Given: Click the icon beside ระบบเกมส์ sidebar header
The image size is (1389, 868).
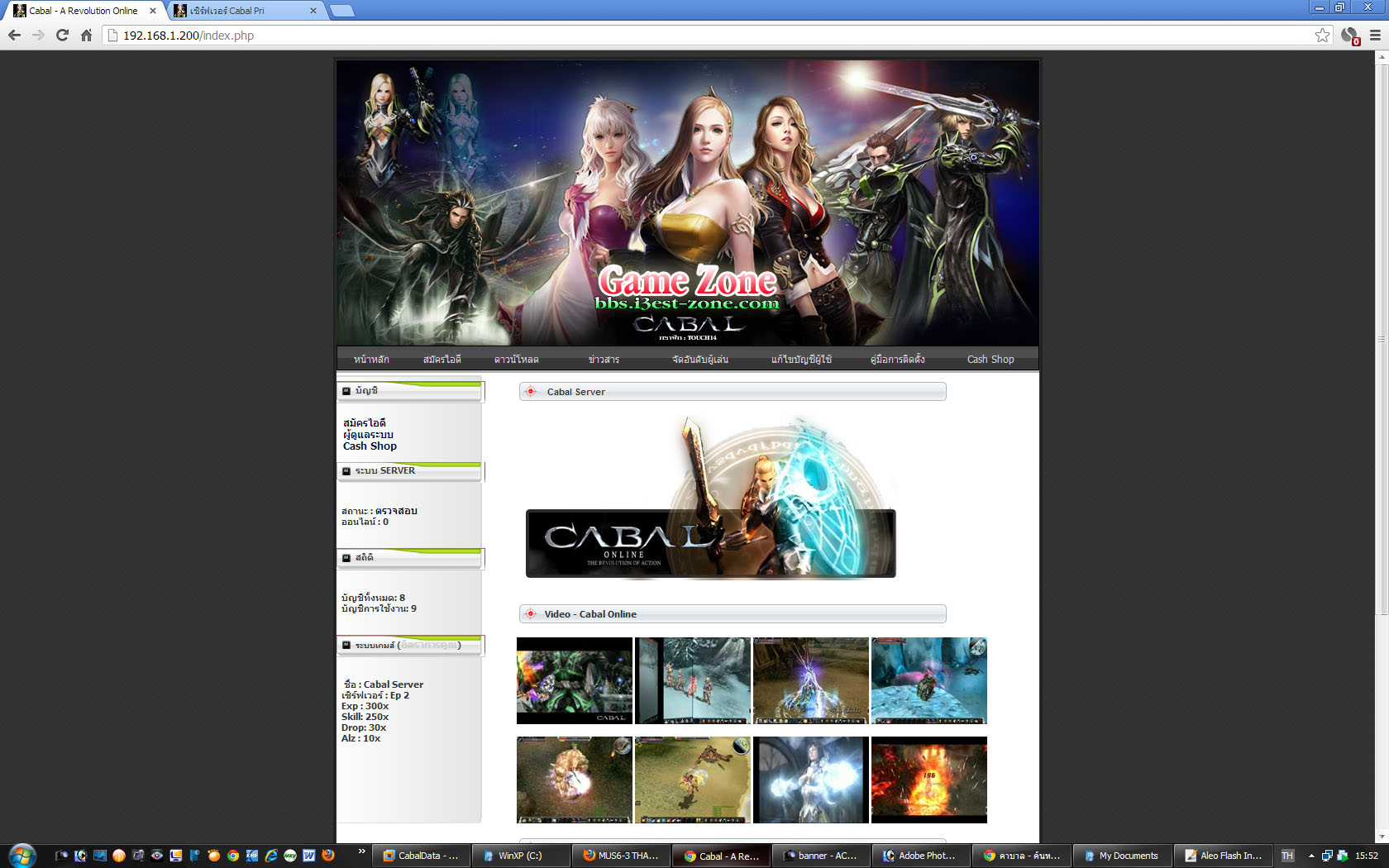Looking at the screenshot, I should coord(346,646).
